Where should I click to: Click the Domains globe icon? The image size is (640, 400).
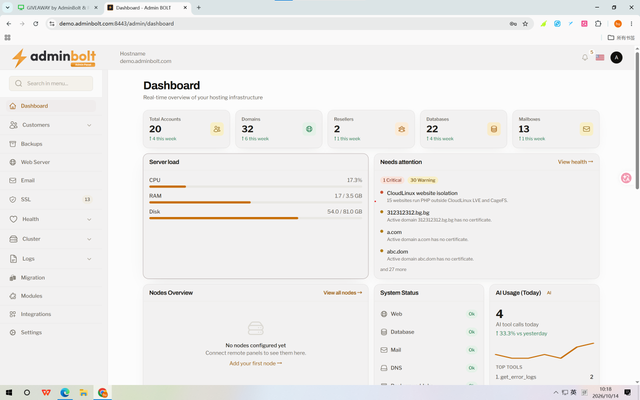pyautogui.click(x=309, y=129)
